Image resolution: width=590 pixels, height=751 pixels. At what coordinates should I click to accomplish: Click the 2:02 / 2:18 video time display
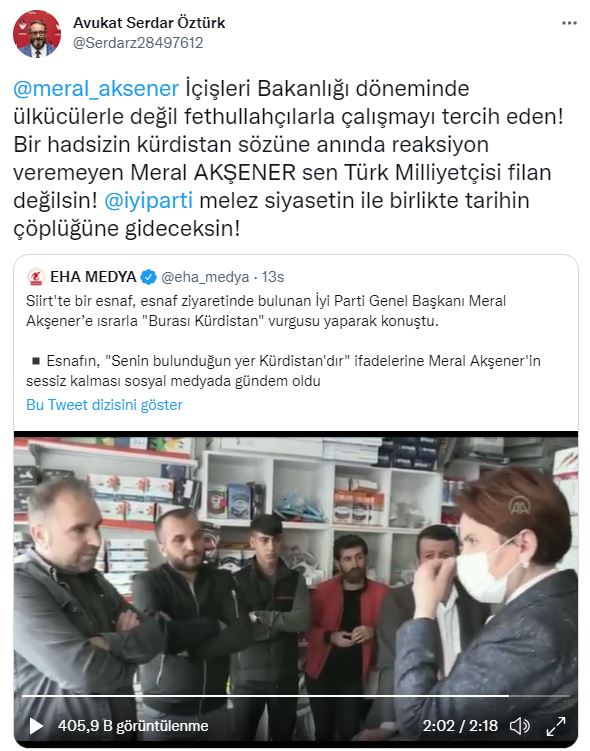pos(460,726)
